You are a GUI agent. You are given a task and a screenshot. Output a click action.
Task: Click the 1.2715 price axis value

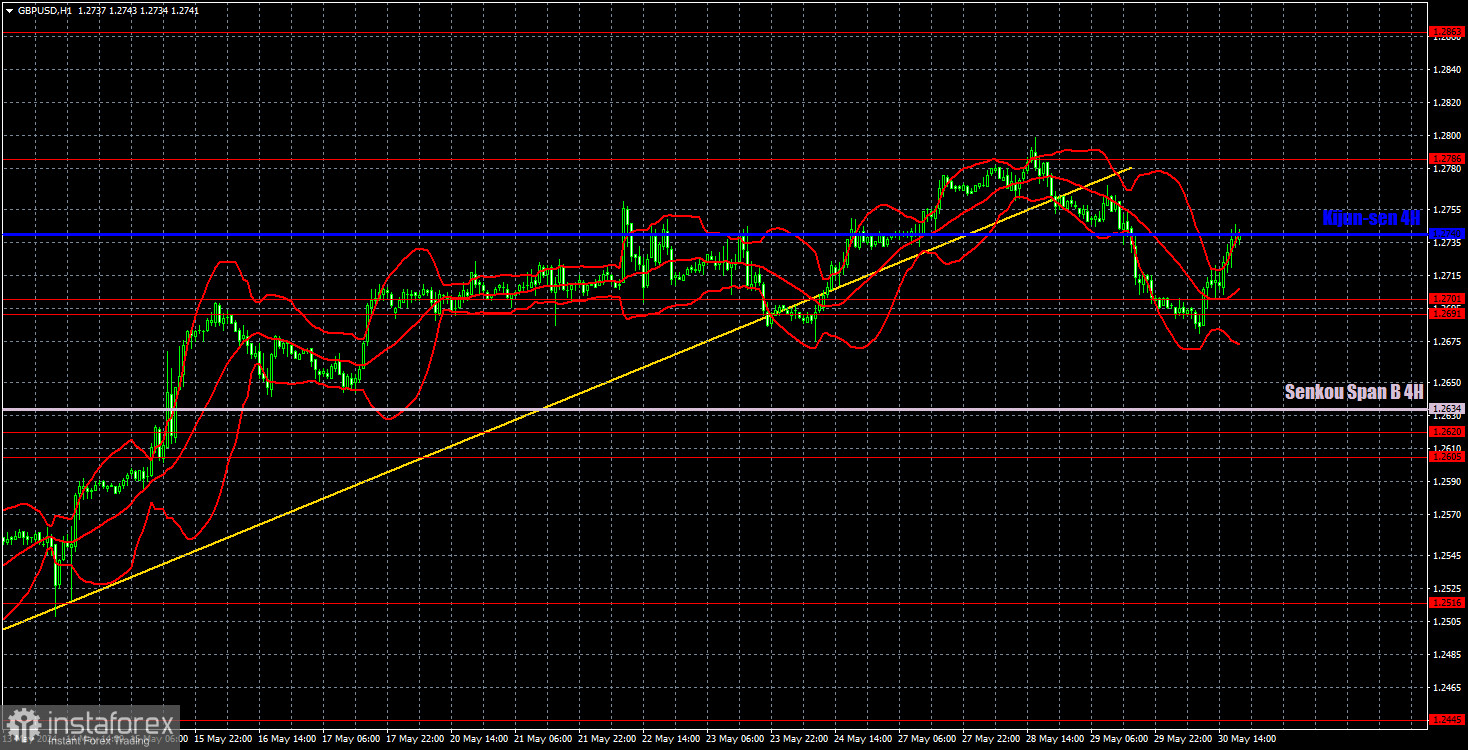(x=1447, y=275)
